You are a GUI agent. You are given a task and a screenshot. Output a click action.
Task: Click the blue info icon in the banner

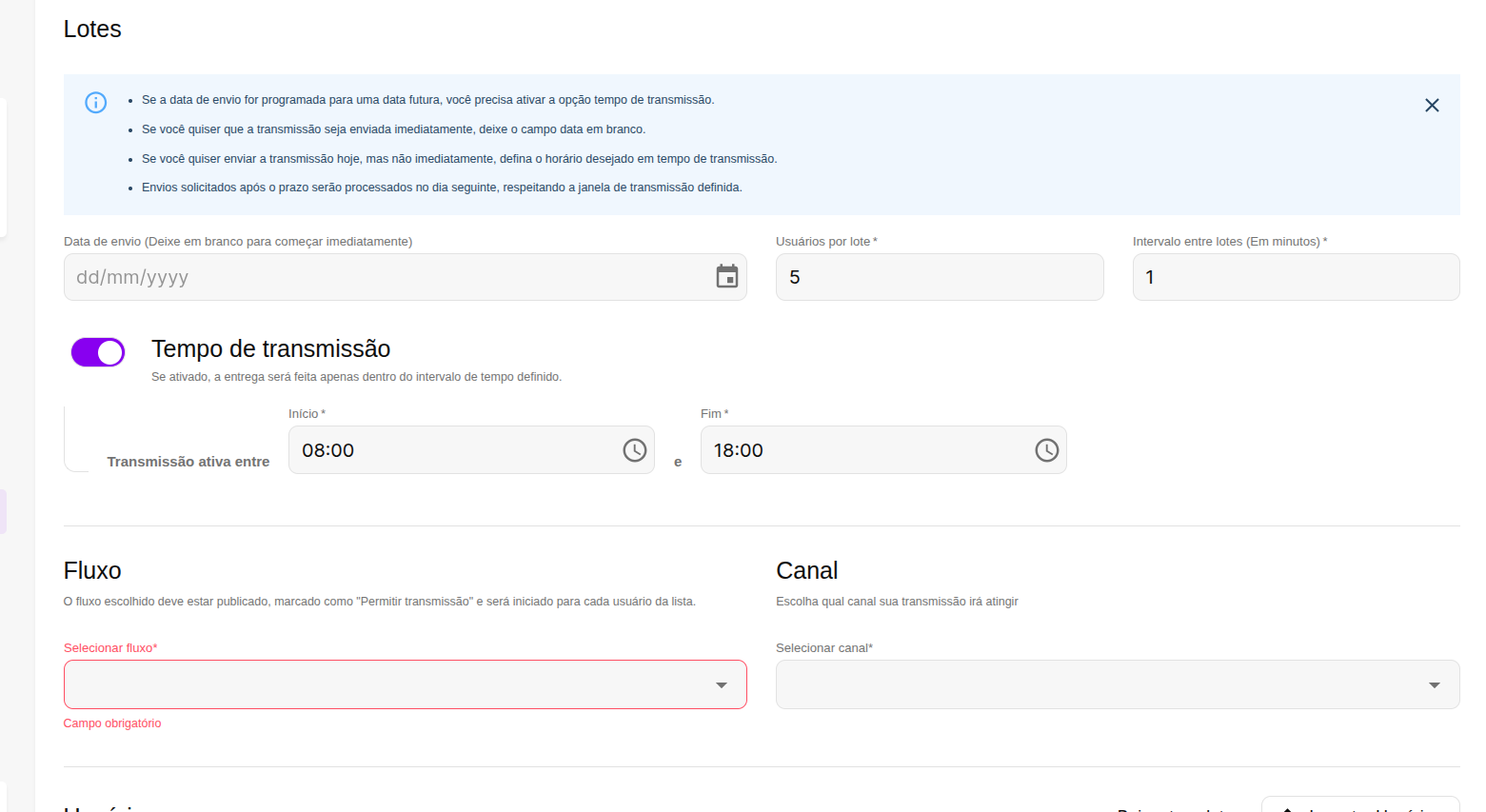click(96, 103)
